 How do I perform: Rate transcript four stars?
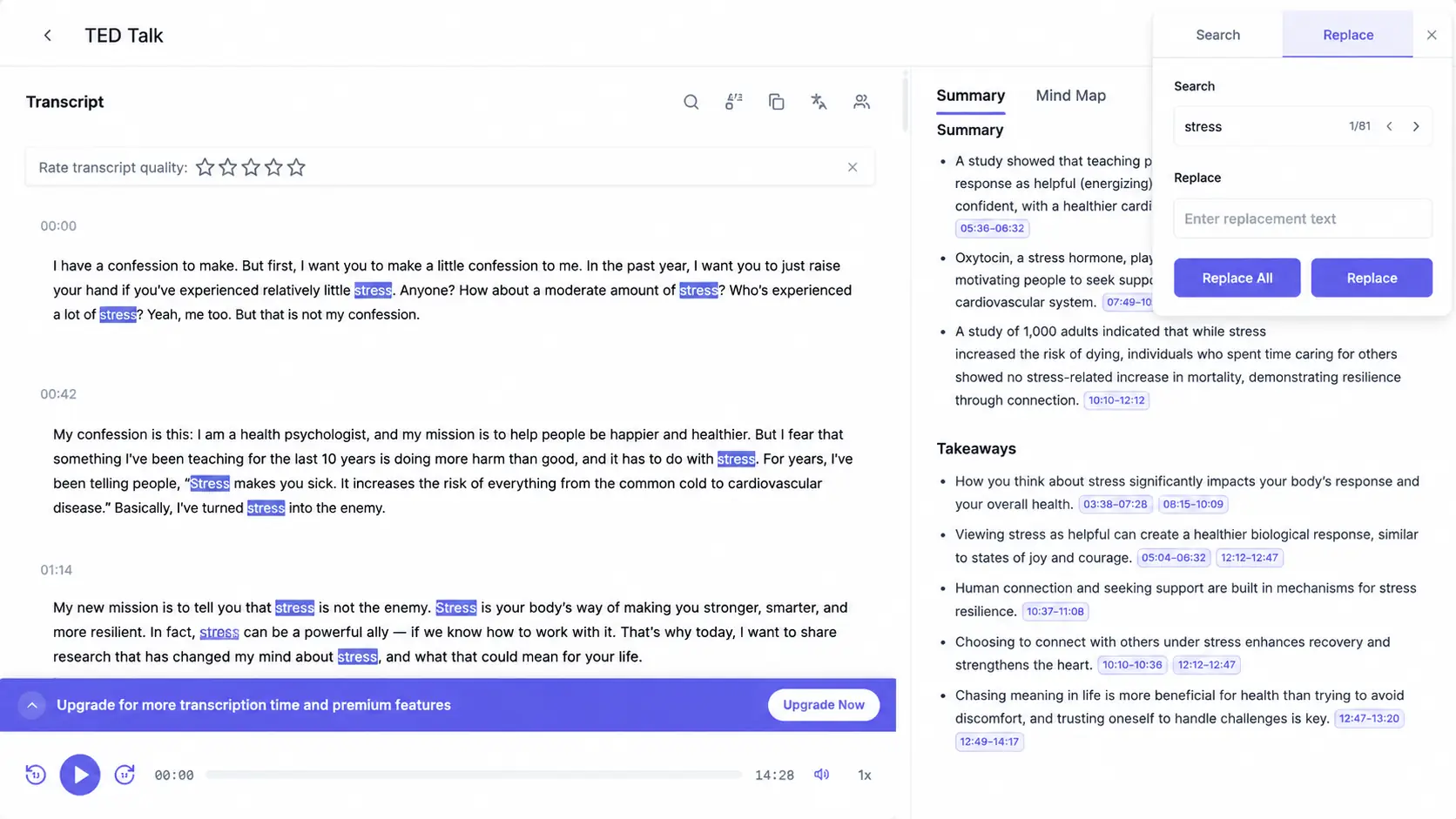pyautogui.click(x=273, y=167)
